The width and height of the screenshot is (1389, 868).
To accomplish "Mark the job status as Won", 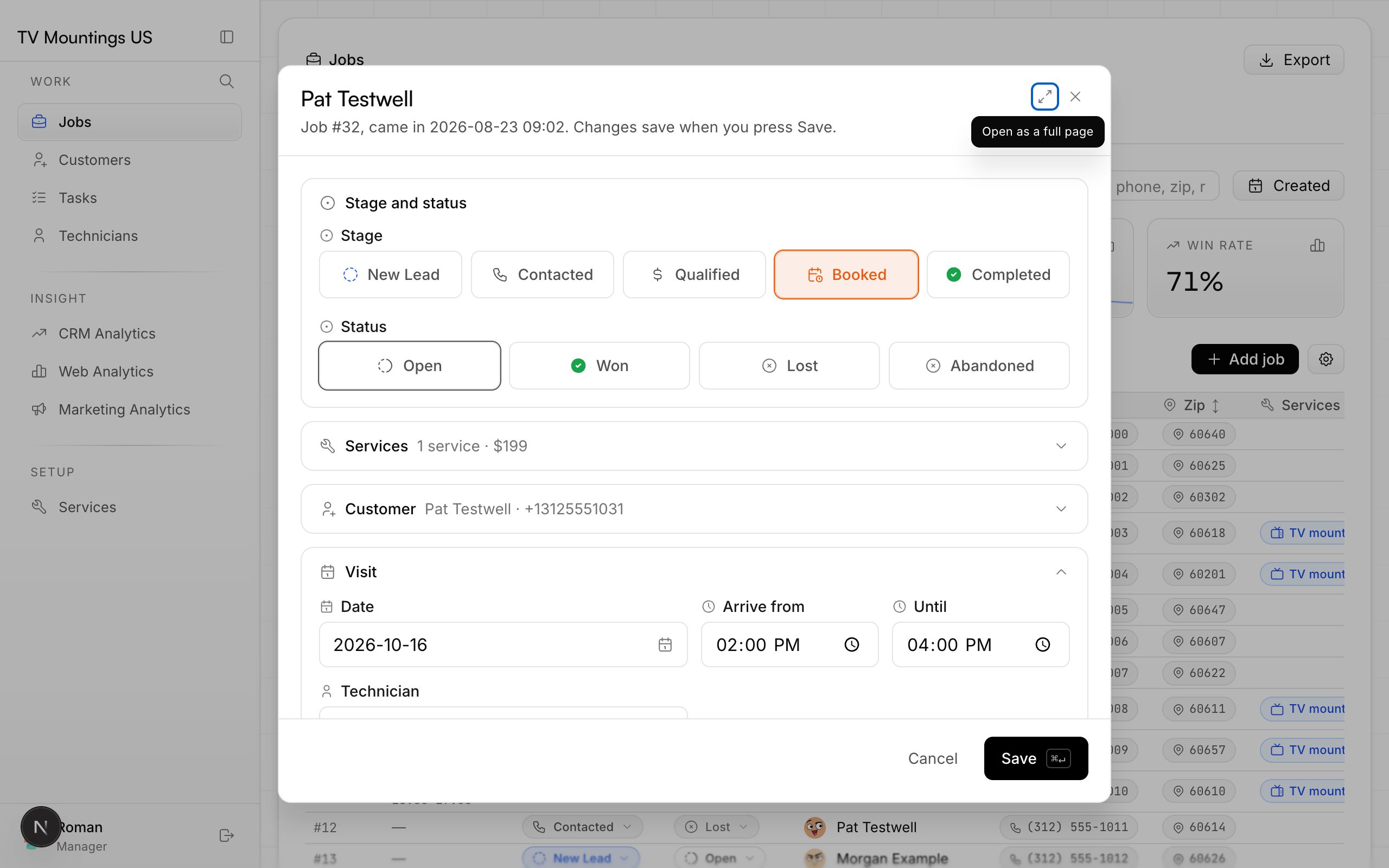I will coord(599,366).
